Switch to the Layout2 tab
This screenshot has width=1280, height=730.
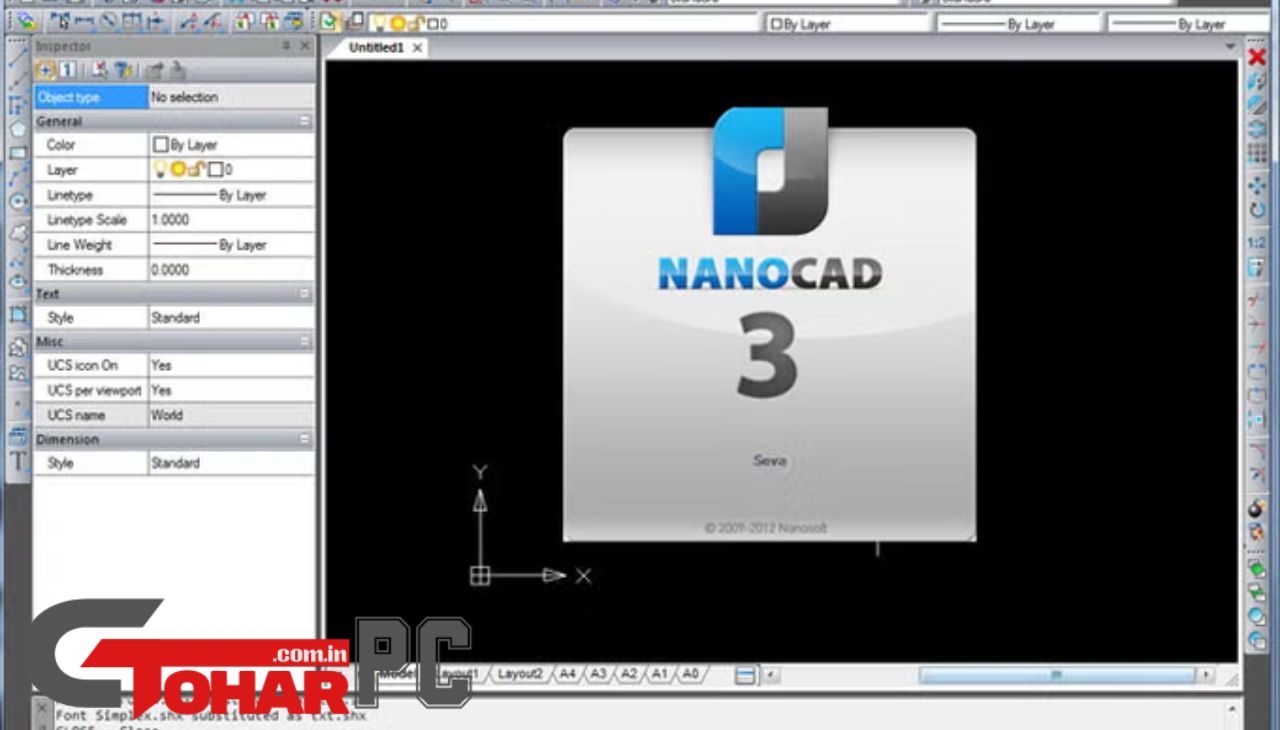(520, 674)
